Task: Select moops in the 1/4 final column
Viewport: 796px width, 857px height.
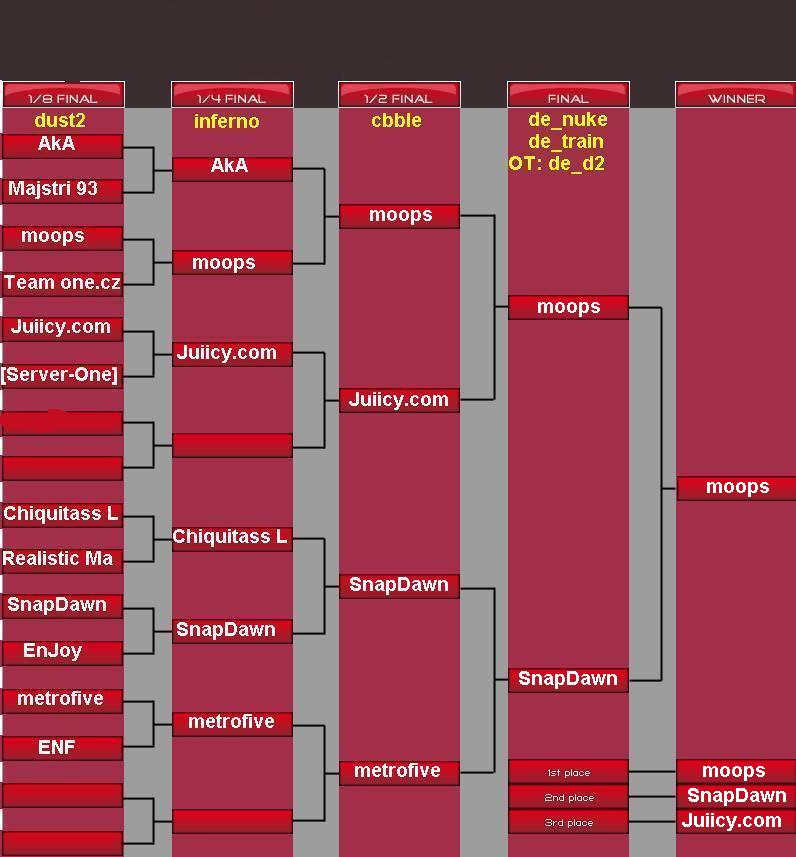Action: click(x=232, y=262)
